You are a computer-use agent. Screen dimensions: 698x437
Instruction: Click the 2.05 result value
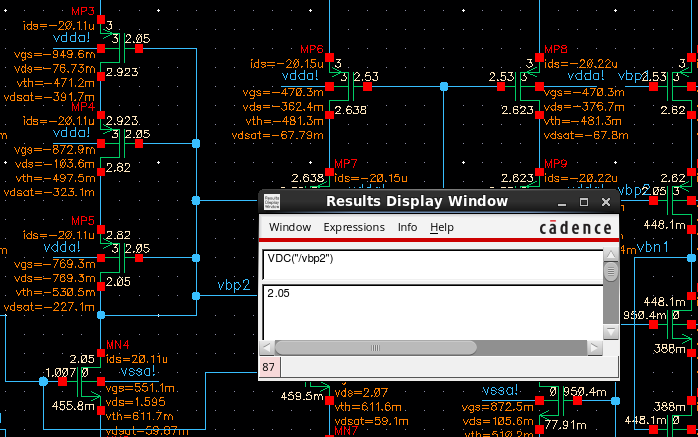coord(278,293)
